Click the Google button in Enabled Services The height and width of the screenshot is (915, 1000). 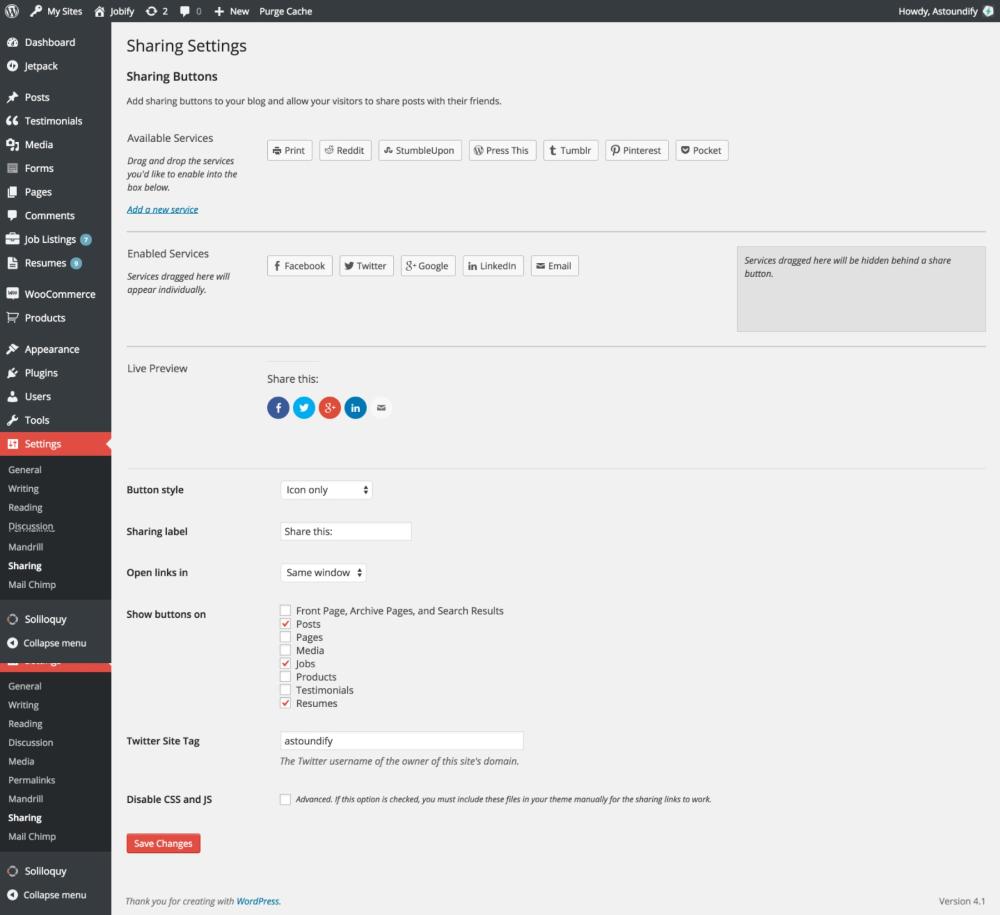428,266
